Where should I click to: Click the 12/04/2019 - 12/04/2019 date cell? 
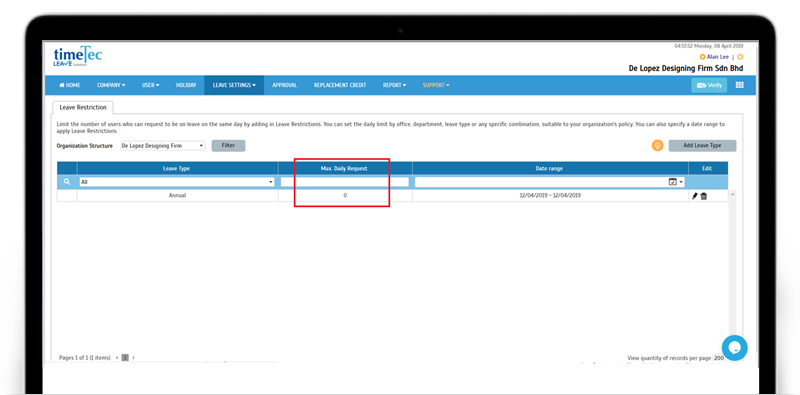coord(550,195)
